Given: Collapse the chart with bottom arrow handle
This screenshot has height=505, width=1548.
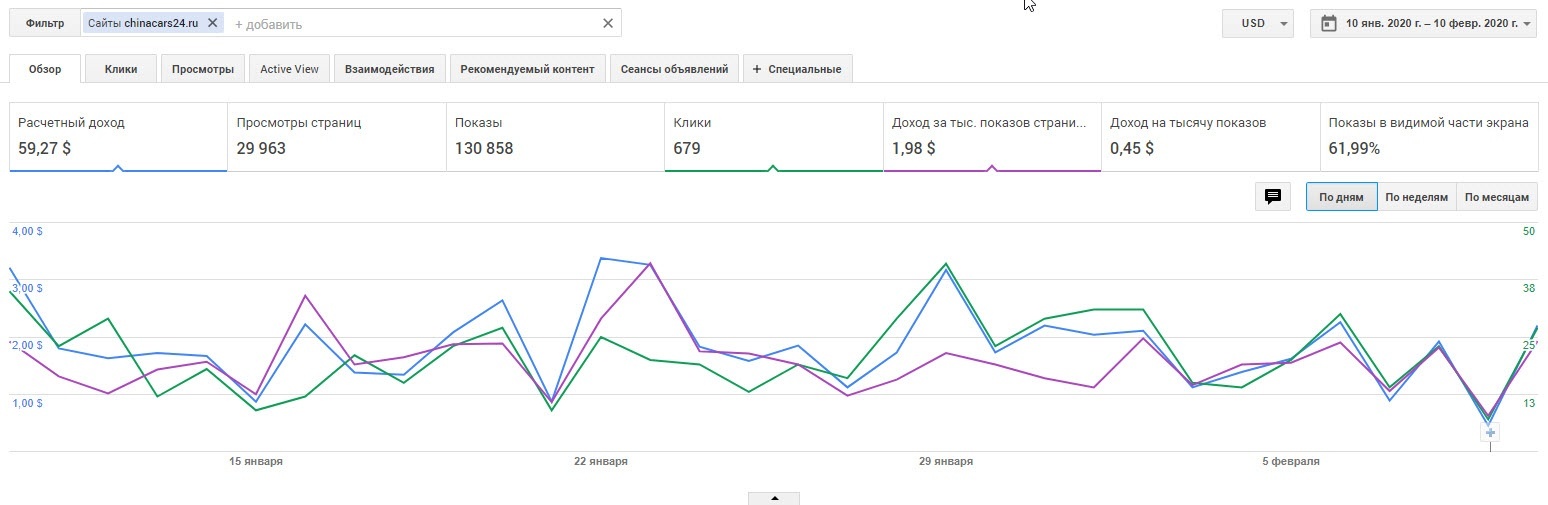Looking at the screenshot, I should pos(774,498).
